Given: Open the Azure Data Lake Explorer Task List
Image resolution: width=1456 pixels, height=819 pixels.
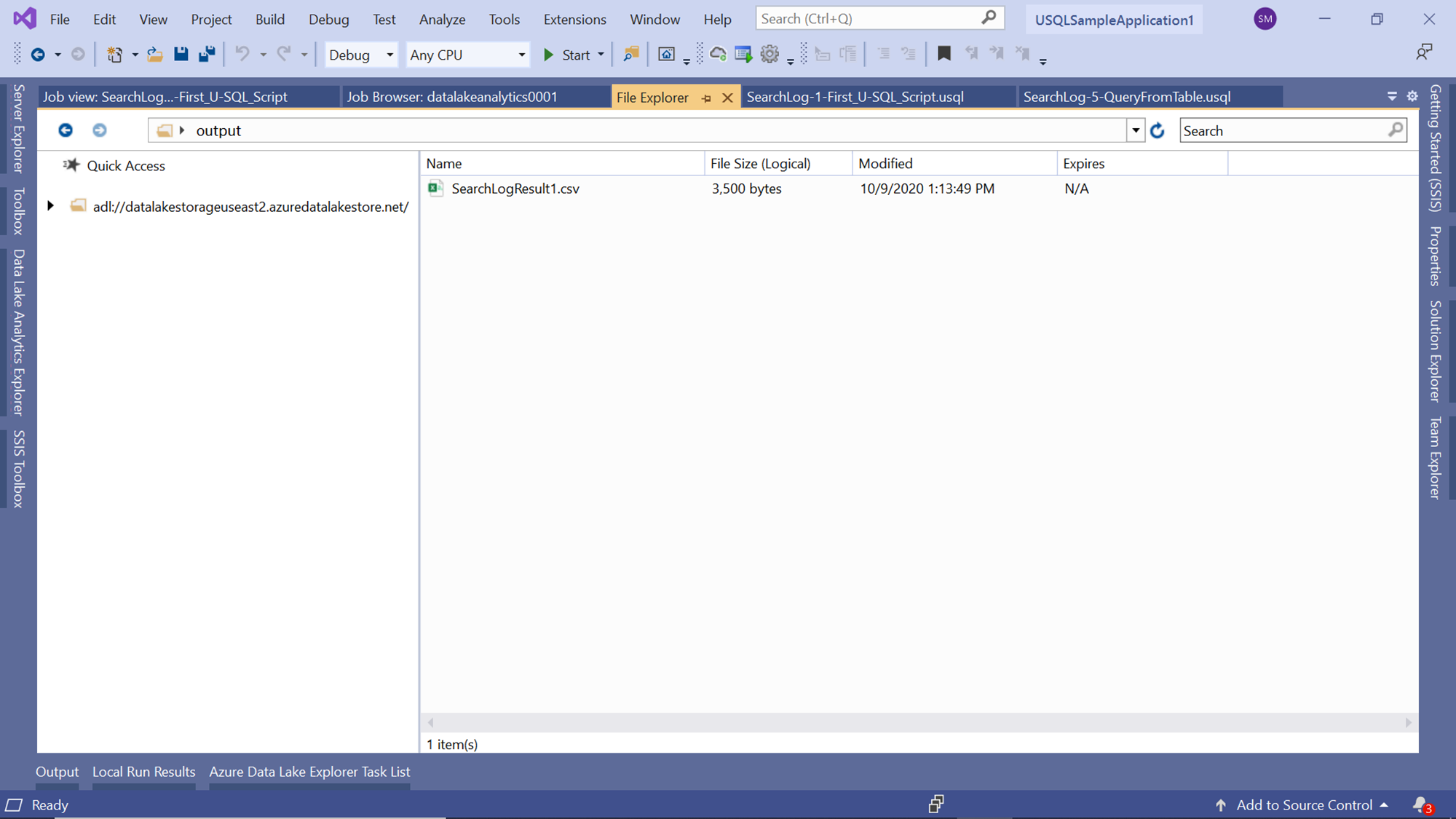Looking at the screenshot, I should coord(309,772).
